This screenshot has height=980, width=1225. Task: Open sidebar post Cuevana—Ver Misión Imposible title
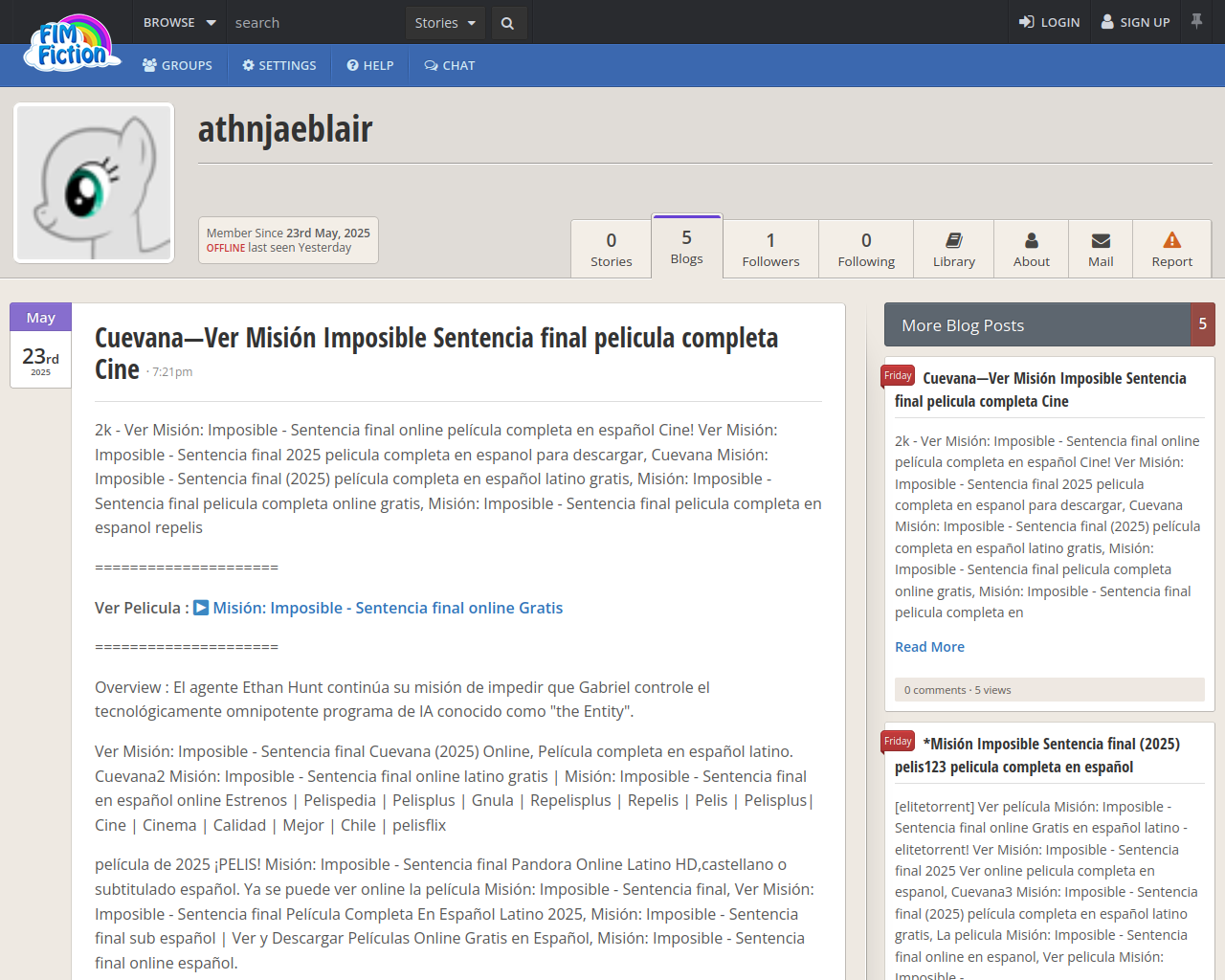(1040, 390)
